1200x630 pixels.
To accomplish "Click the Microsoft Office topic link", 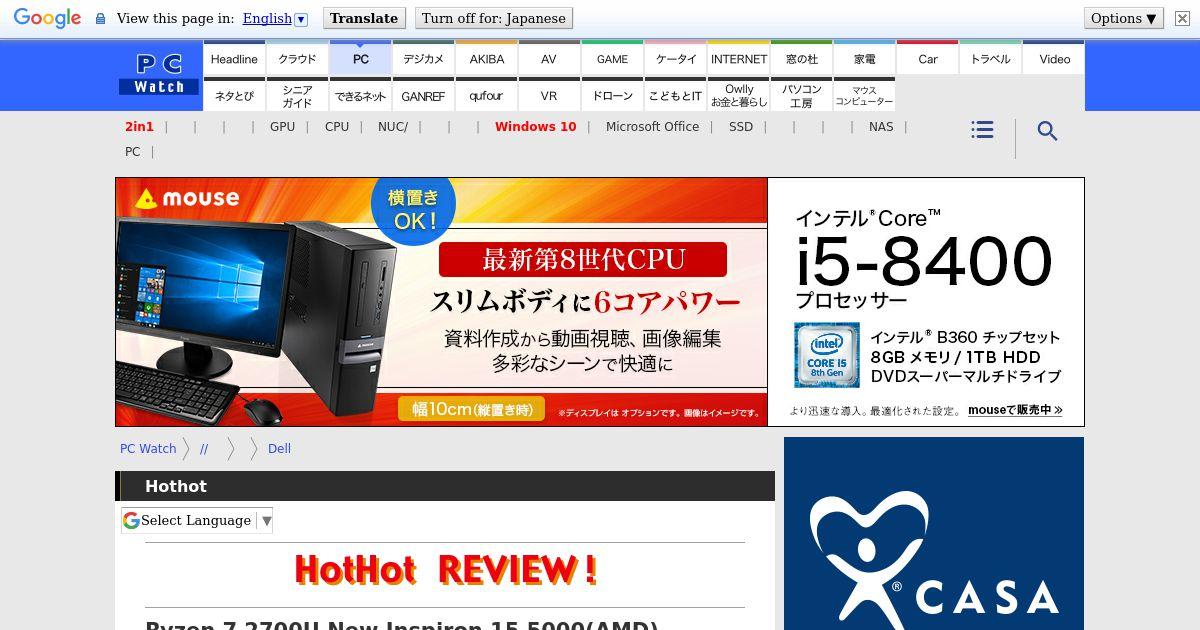I will click(x=652, y=127).
